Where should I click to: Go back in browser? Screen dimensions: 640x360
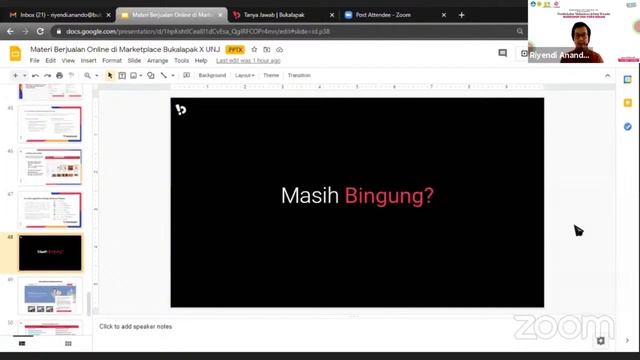click(x=10, y=31)
